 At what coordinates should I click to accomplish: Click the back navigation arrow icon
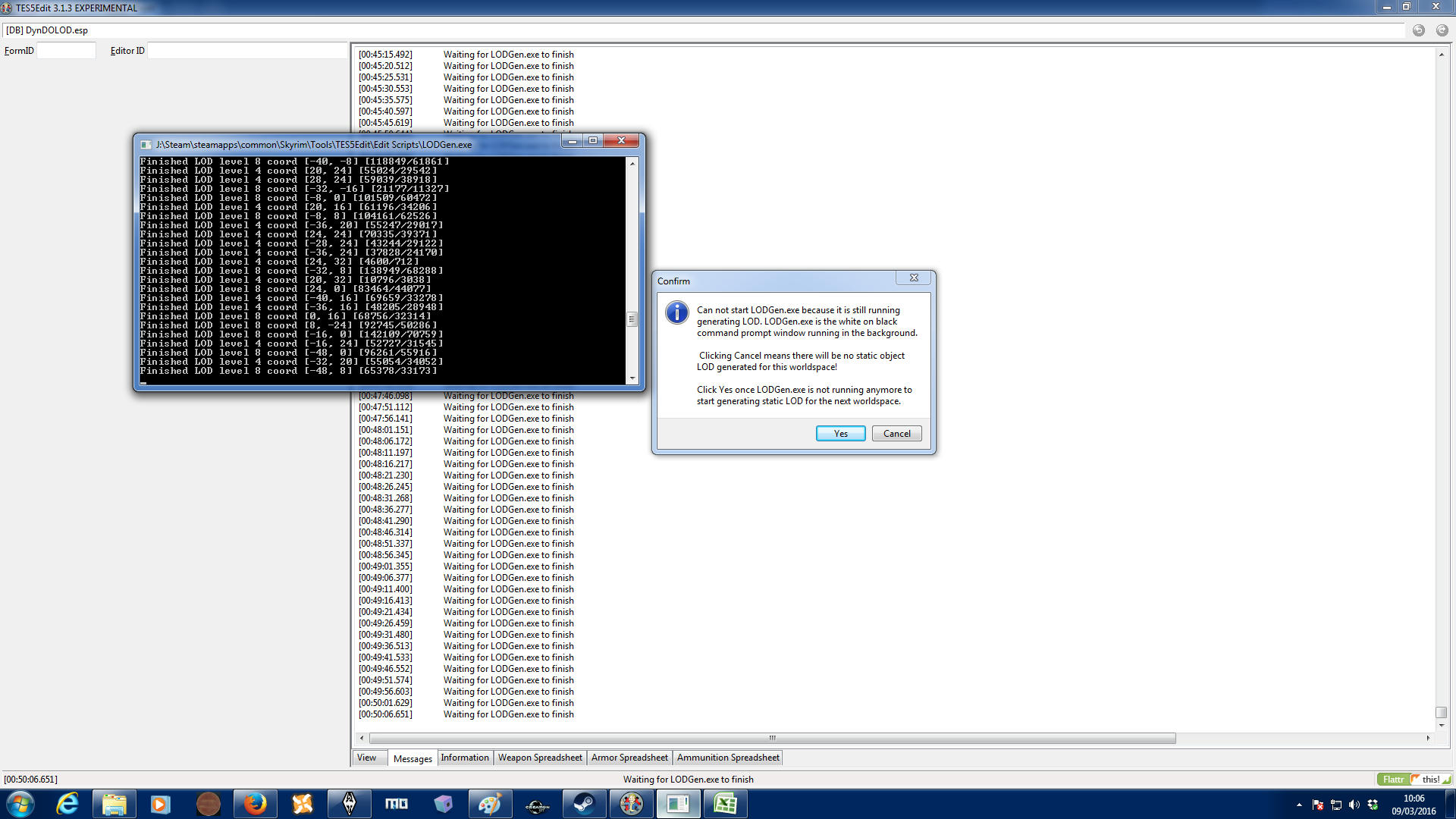1418,30
